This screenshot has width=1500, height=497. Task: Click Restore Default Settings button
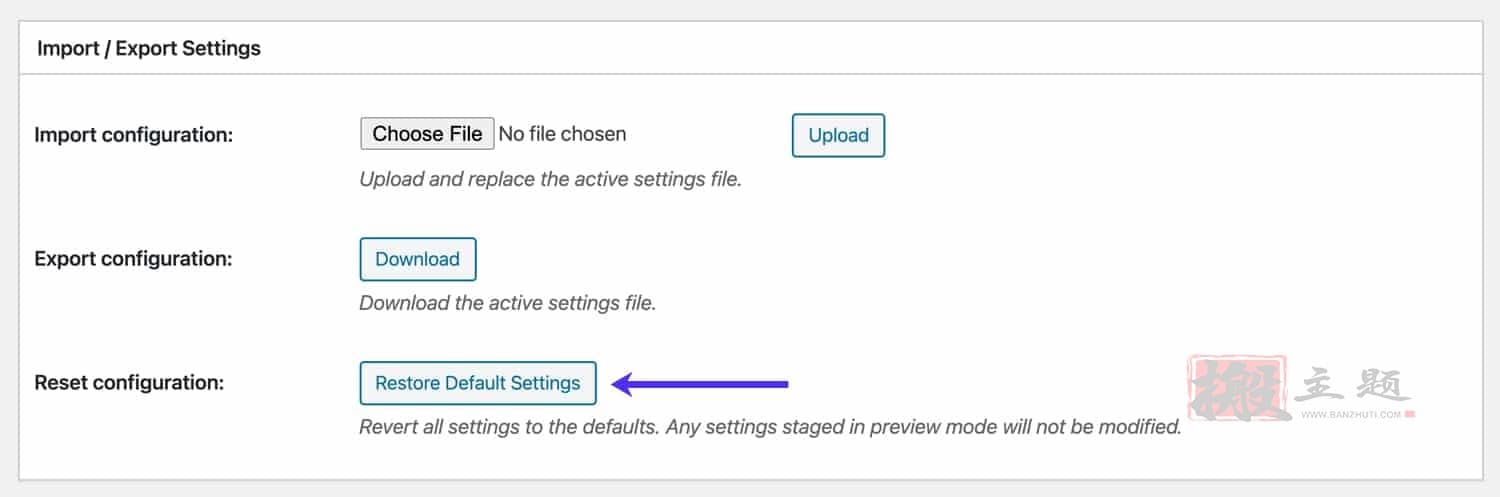pyautogui.click(x=477, y=383)
